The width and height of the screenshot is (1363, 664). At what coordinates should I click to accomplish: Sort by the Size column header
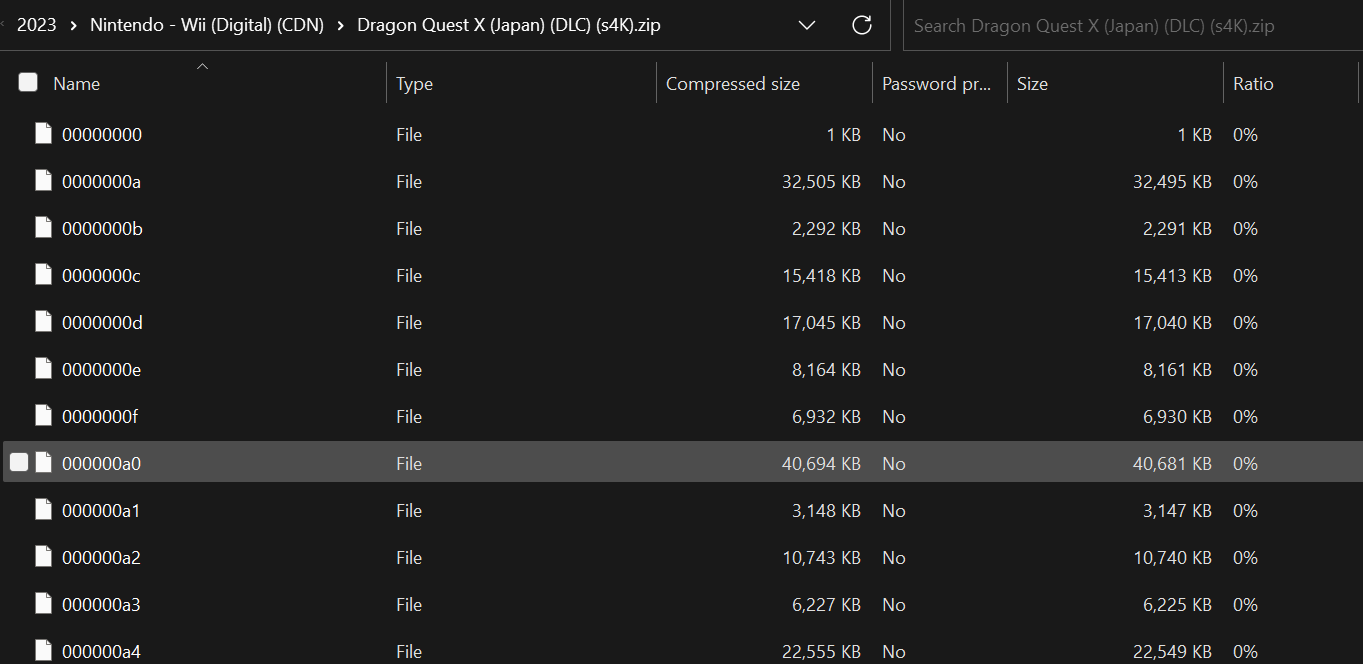[1032, 84]
